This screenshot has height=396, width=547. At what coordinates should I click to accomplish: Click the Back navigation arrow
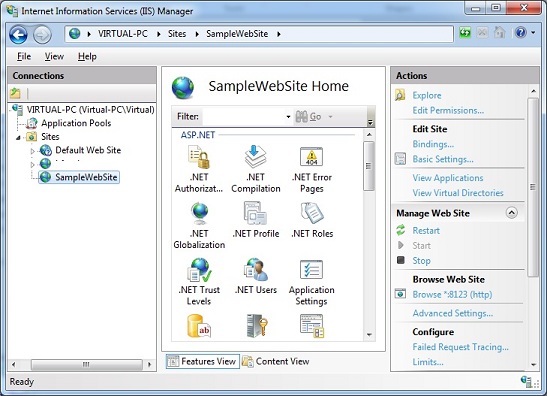[18, 34]
